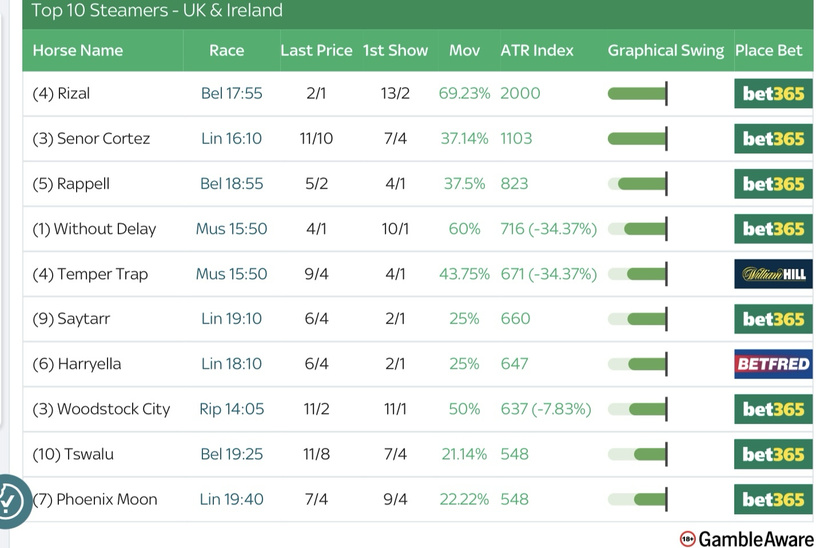Screen dimensions: 820x548
Task: Open the Lin 16:10 race link
Action: click(231, 139)
